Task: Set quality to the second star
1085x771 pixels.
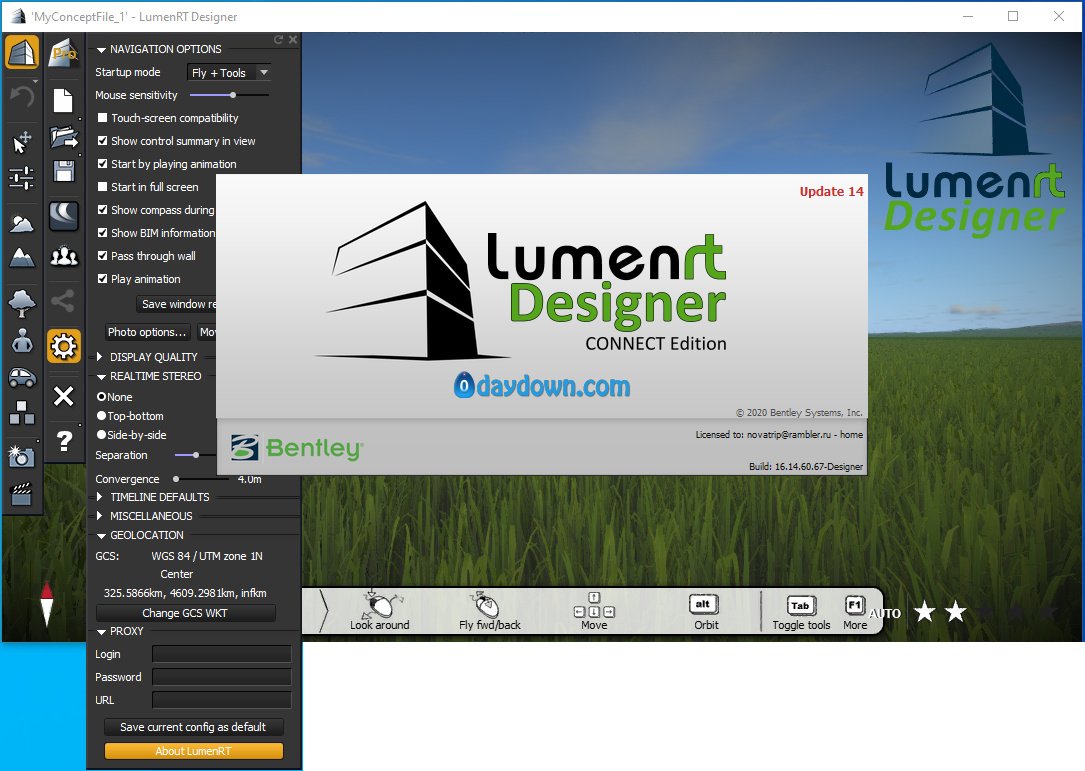Action: point(956,611)
